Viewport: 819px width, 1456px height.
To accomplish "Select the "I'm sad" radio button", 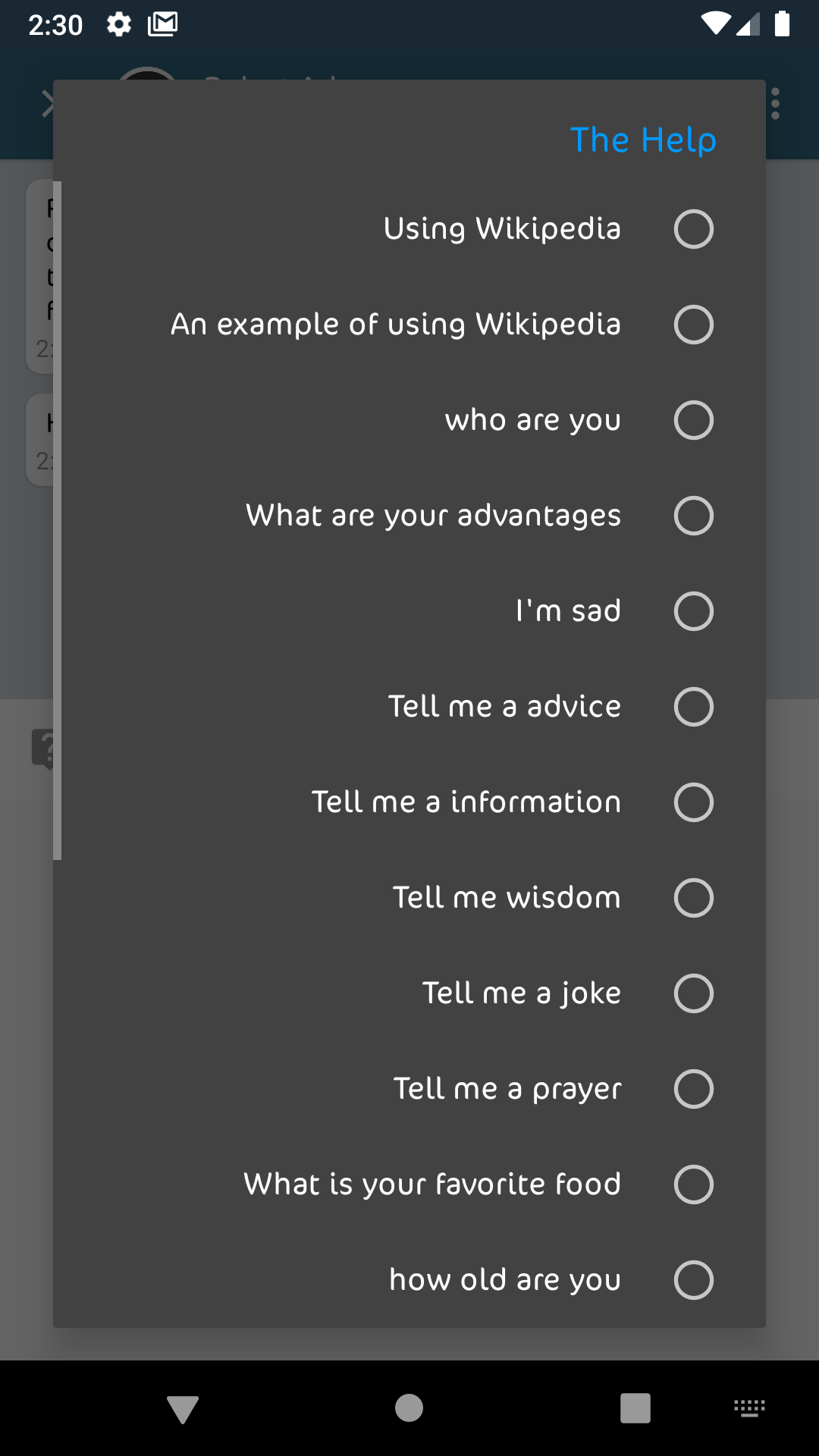I will (x=693, y=611).
